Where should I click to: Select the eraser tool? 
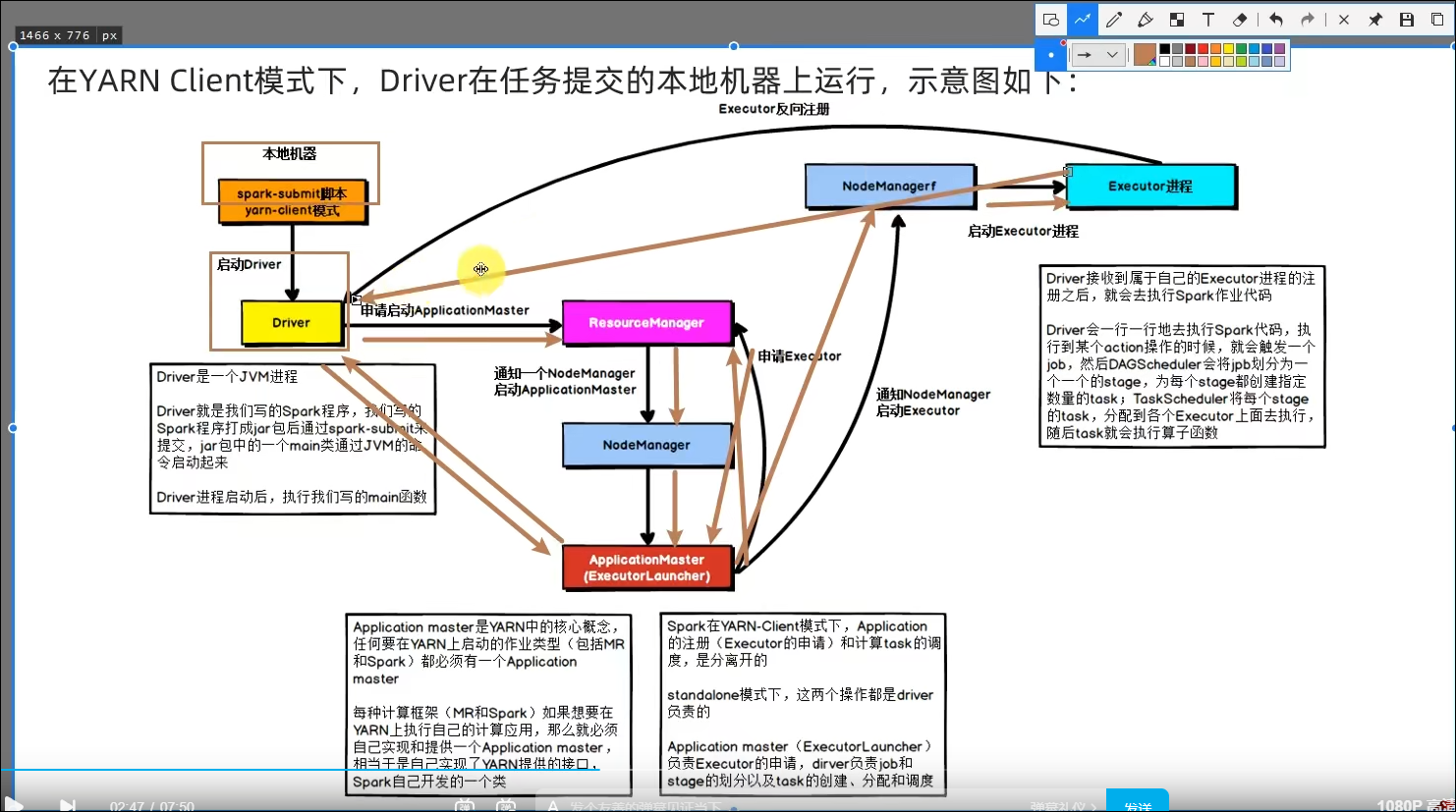click(1240, 20)
